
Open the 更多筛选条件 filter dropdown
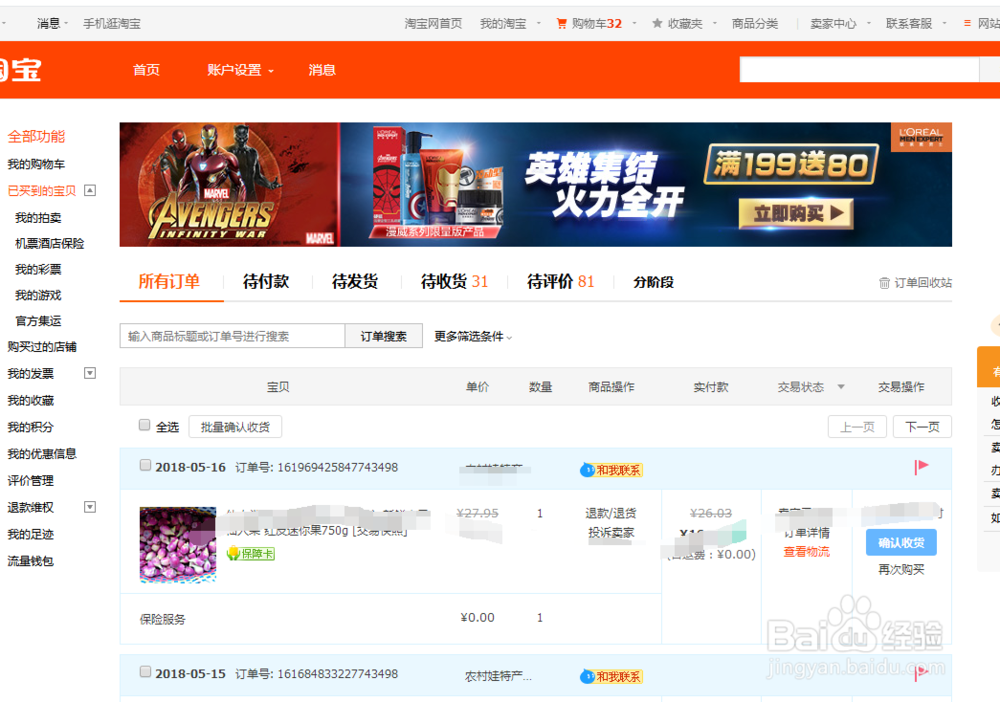coord(473,336)
